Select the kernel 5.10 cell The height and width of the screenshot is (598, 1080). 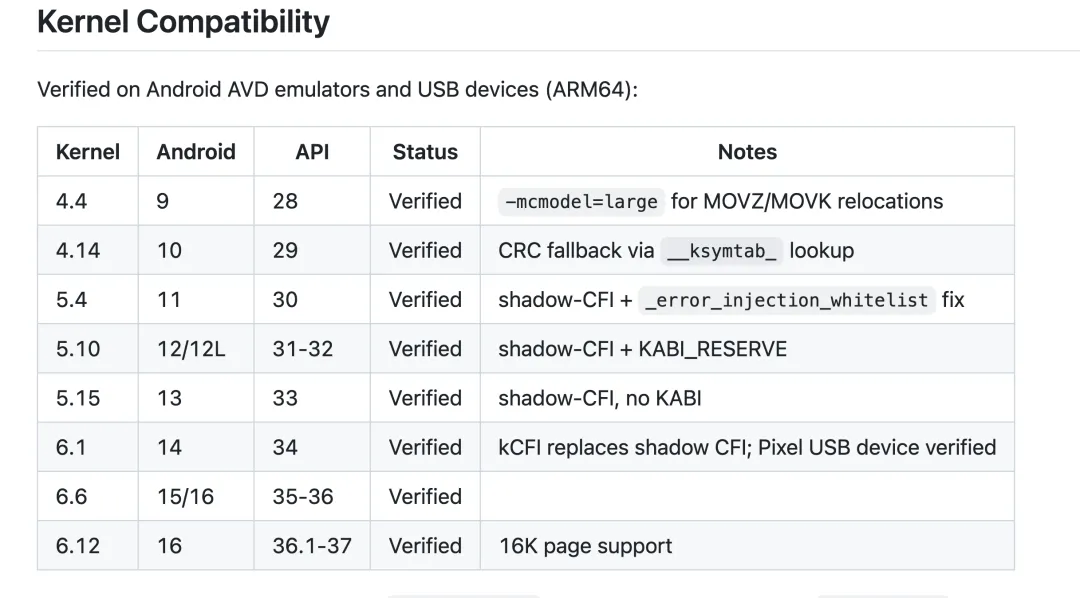[x=78, y=349]
